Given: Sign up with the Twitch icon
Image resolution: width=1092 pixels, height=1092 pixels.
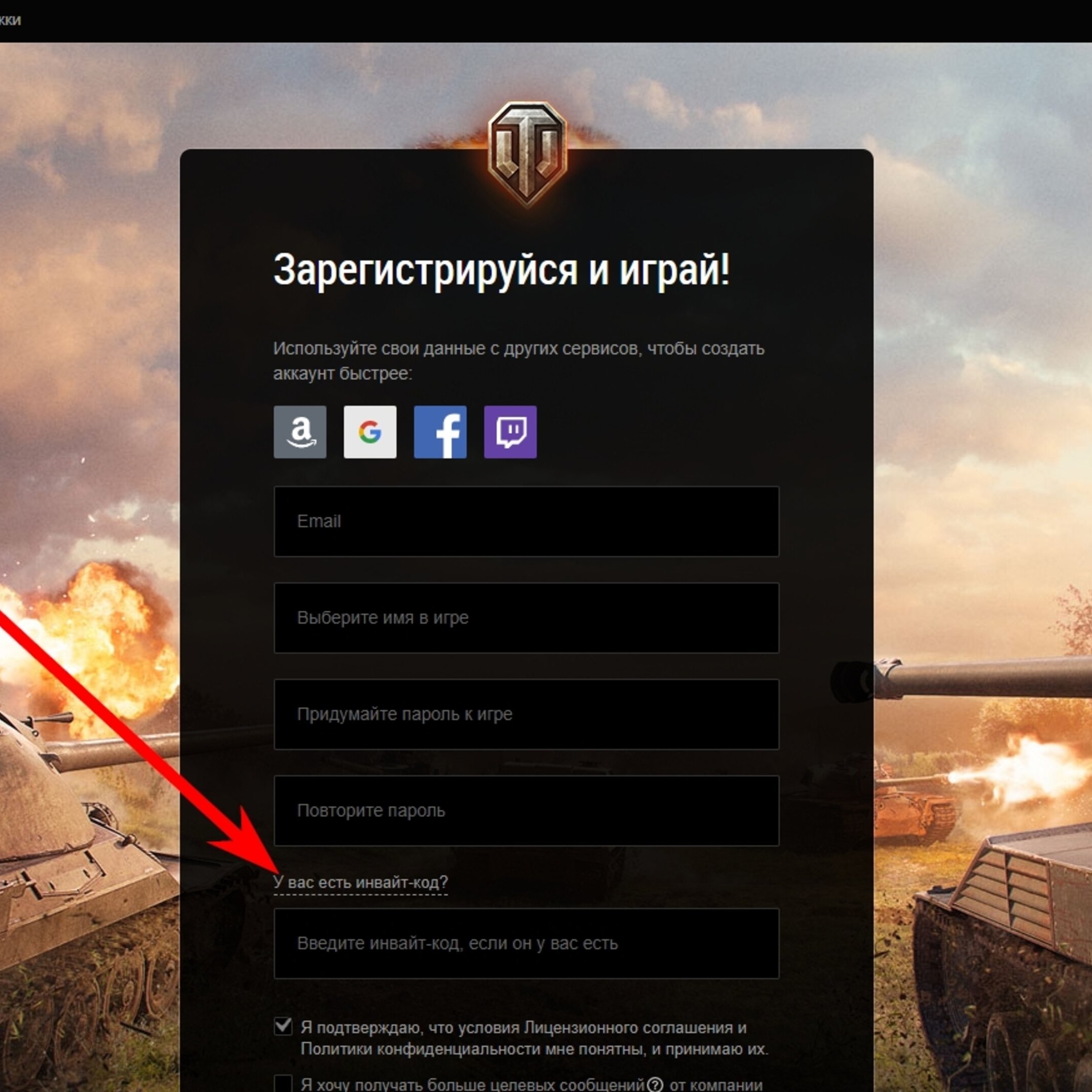Looking at the screenshot, I should [x=510, y=432].
